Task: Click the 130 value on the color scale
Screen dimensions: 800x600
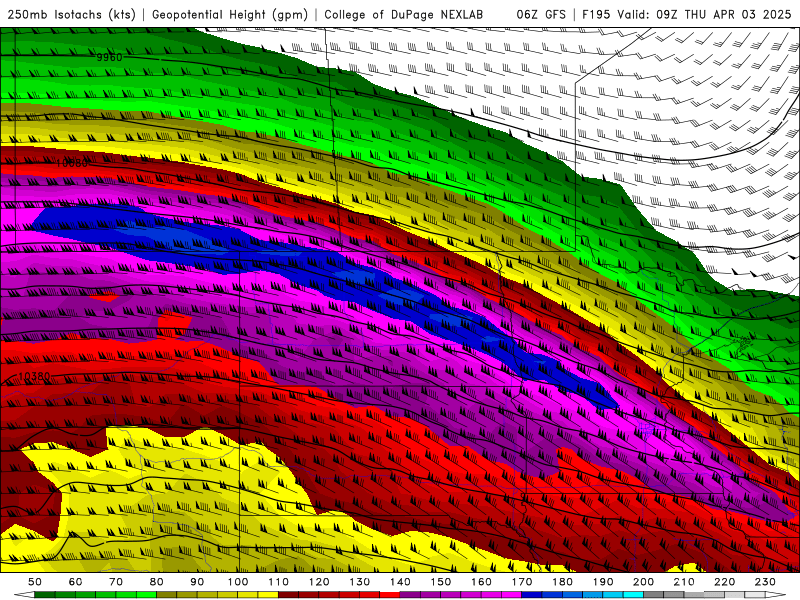Action: (x=360, y=582)
